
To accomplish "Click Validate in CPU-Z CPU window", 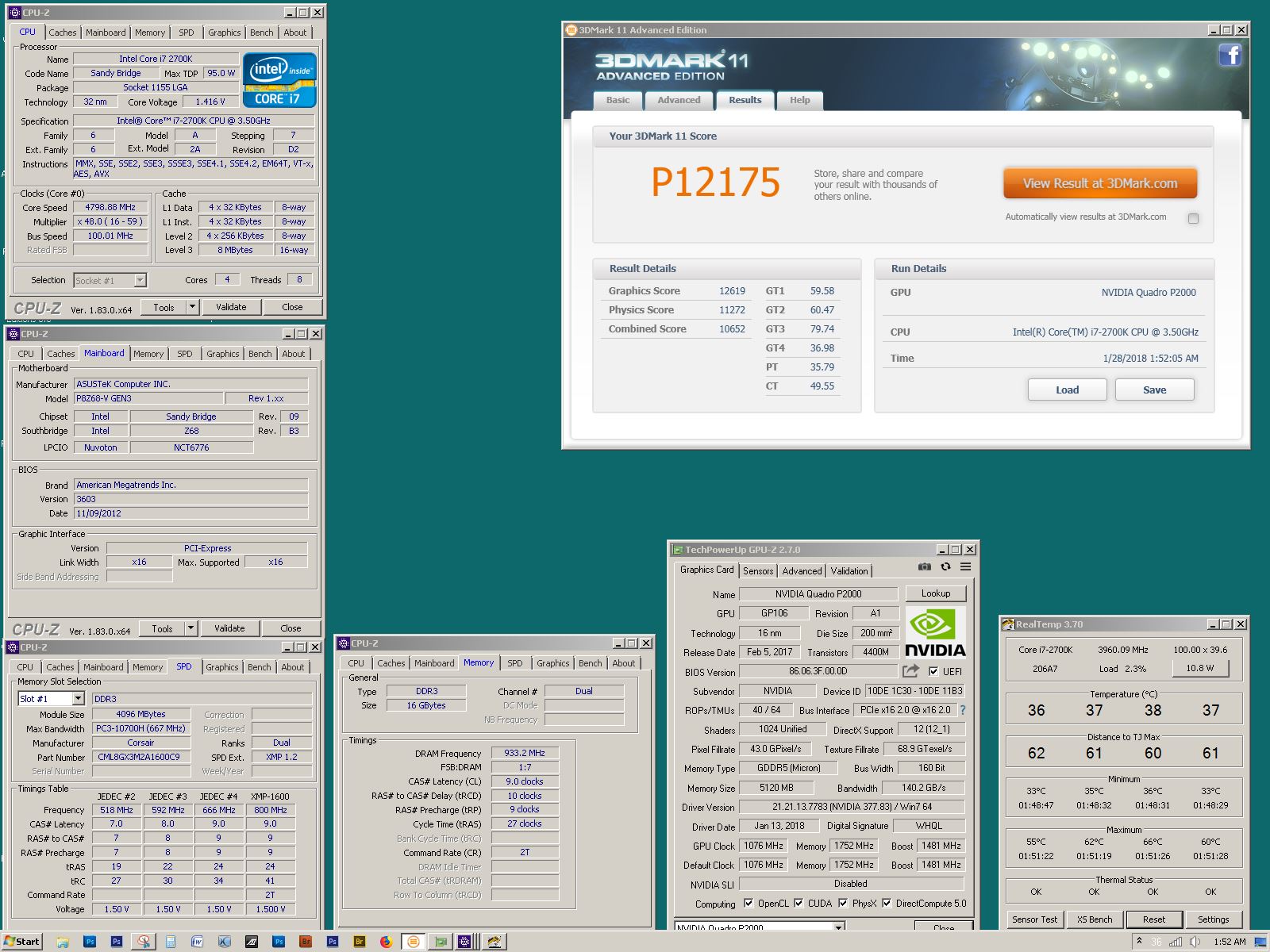I will tap(231, 307).
